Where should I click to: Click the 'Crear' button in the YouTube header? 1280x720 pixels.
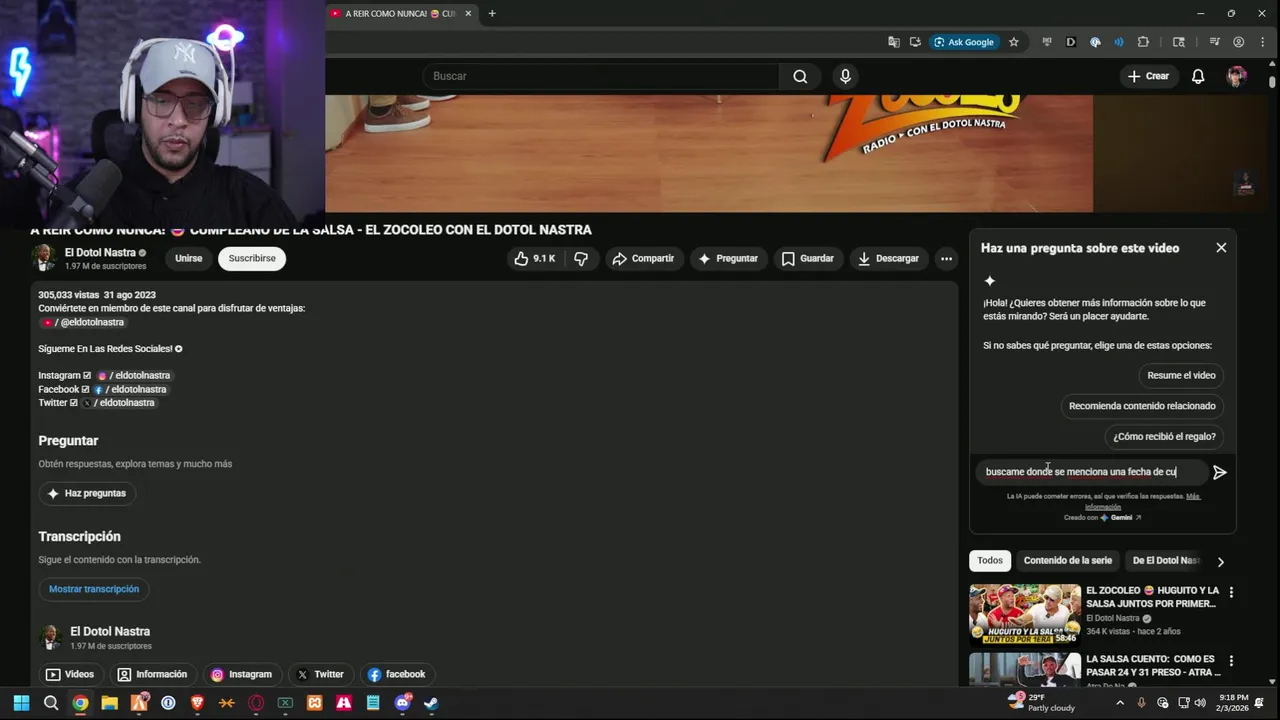click(1147, 76)
